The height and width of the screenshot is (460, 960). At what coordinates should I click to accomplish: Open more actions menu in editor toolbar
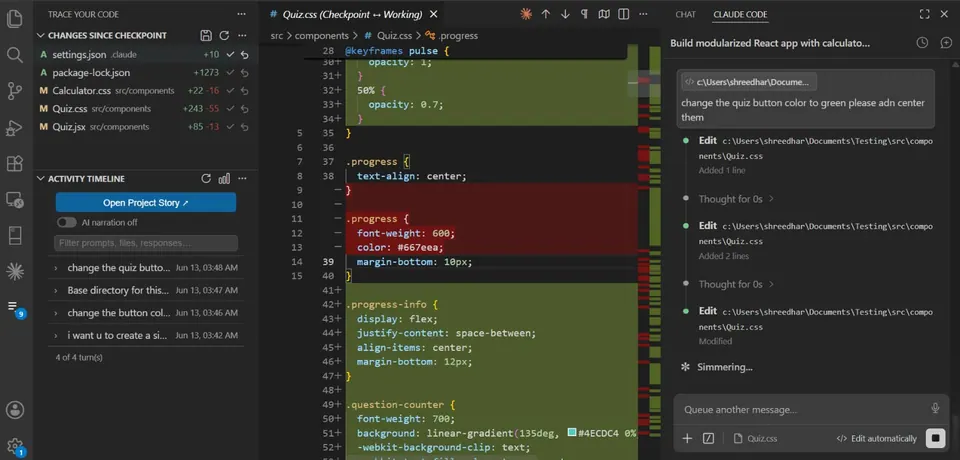click(x=643, y=14)
